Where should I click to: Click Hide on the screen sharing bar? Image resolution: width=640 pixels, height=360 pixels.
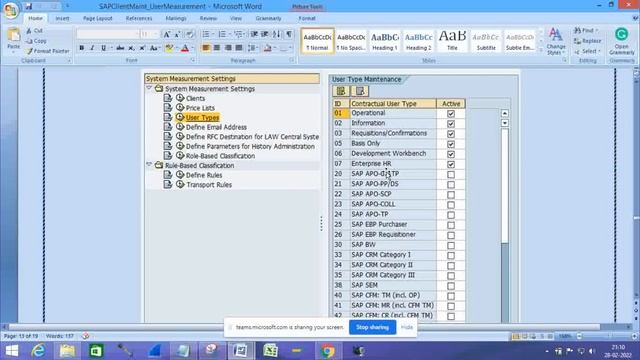[x=407, y=327]
